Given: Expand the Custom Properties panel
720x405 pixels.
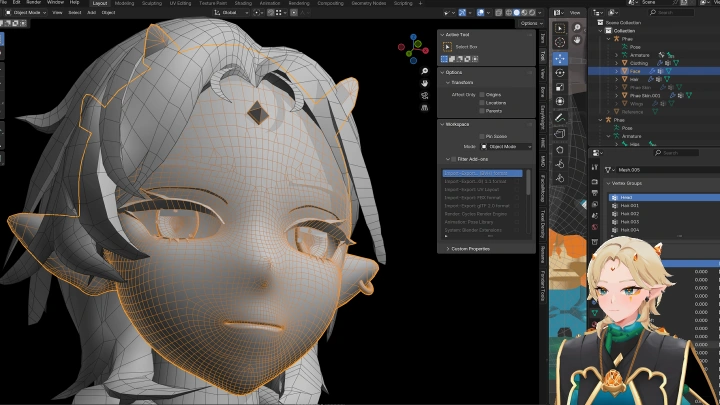Looking at the screenshot, I should [448, 249].
